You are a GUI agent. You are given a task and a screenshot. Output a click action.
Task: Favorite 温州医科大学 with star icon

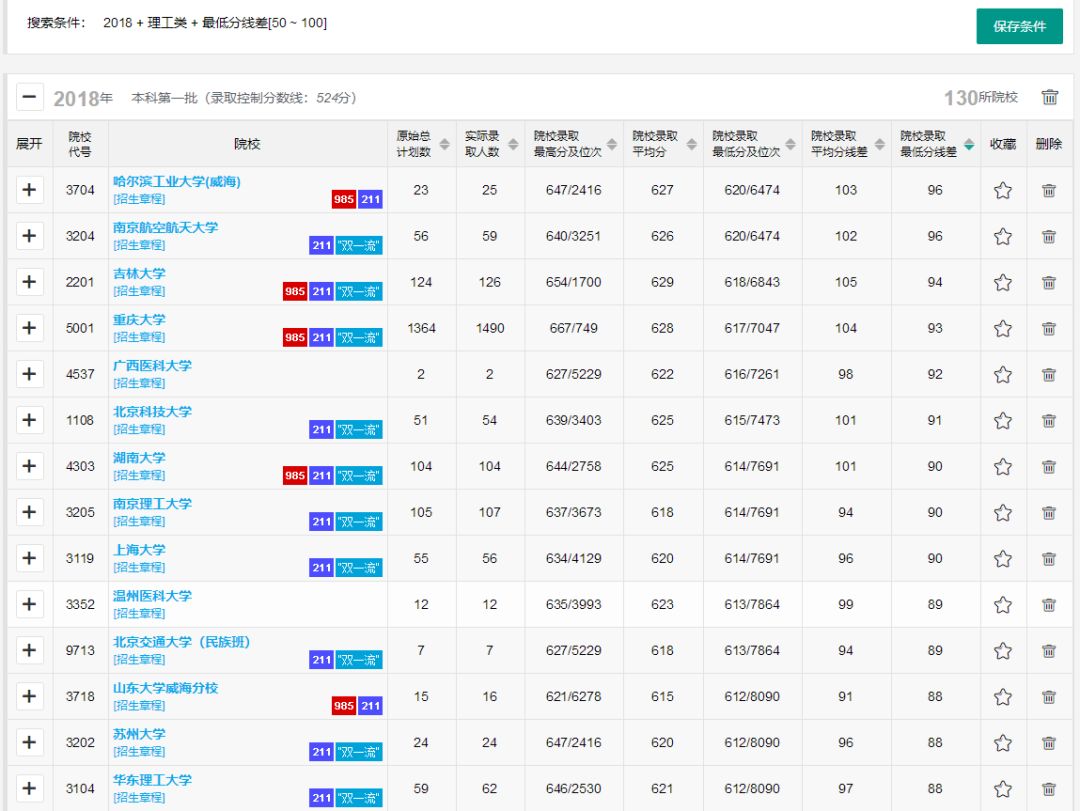click(1003, 605)
